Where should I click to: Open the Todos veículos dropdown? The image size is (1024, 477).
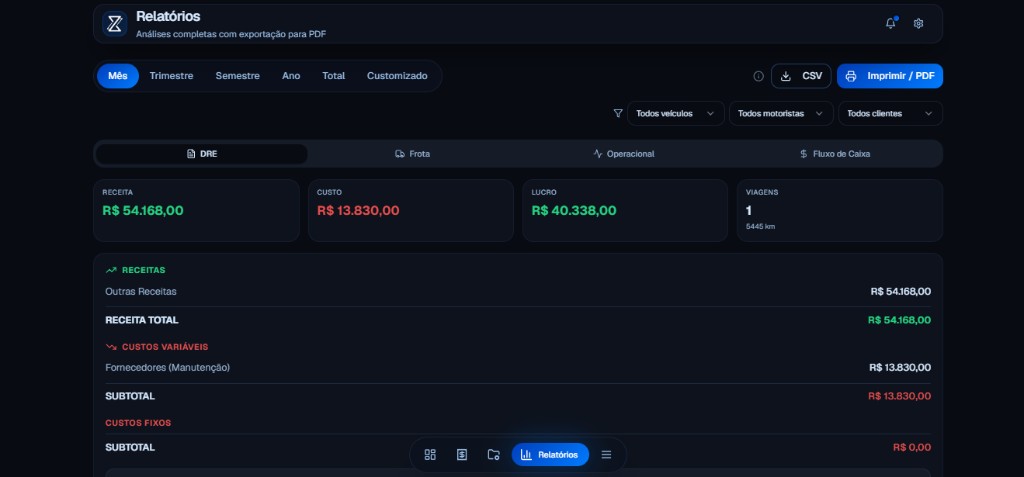pos(676,113)
